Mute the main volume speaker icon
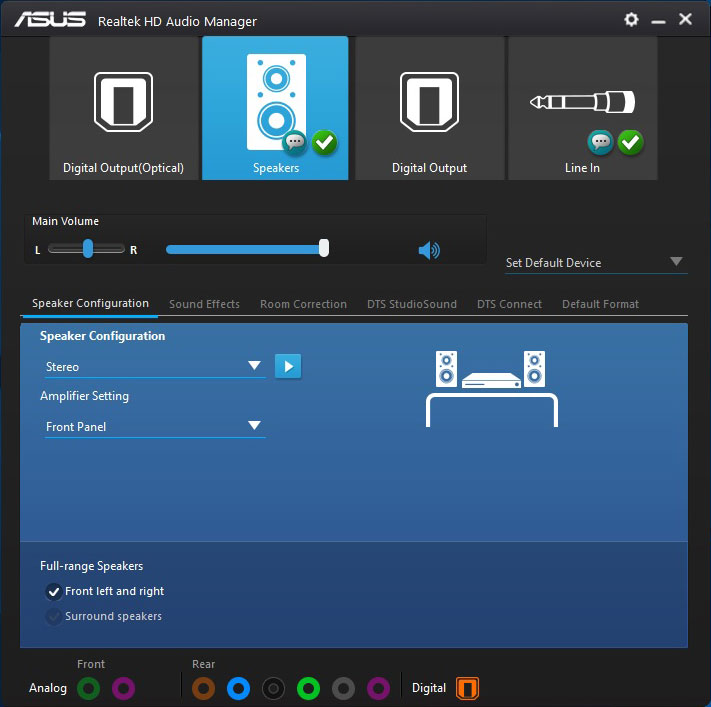711x707 pixels. (429, 250)
